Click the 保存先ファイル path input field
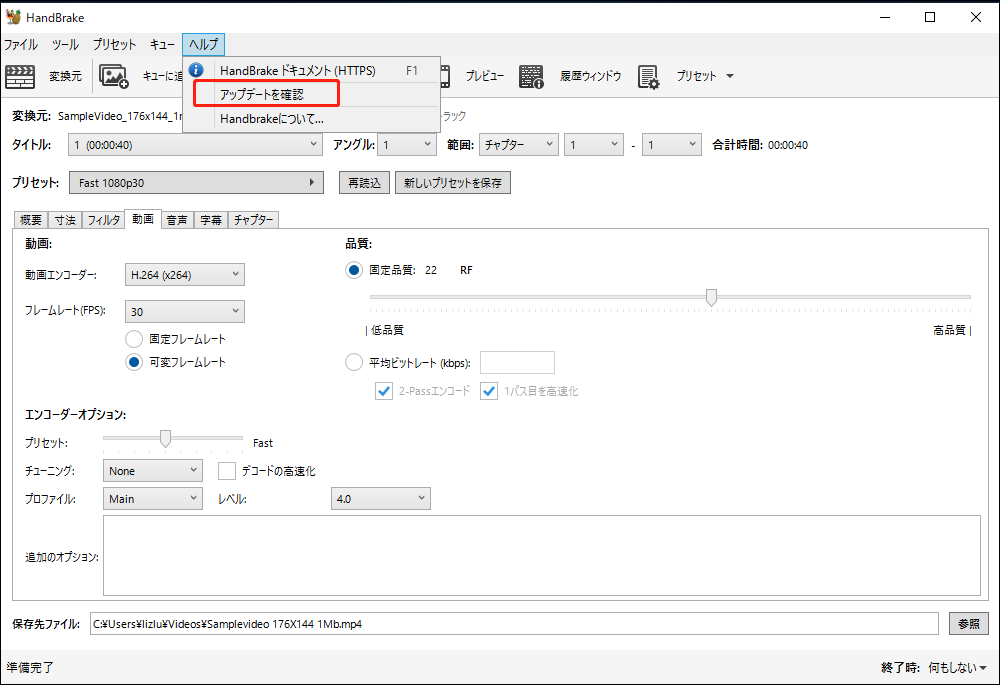Screen dimensions: 1000x685 (500, 623)
